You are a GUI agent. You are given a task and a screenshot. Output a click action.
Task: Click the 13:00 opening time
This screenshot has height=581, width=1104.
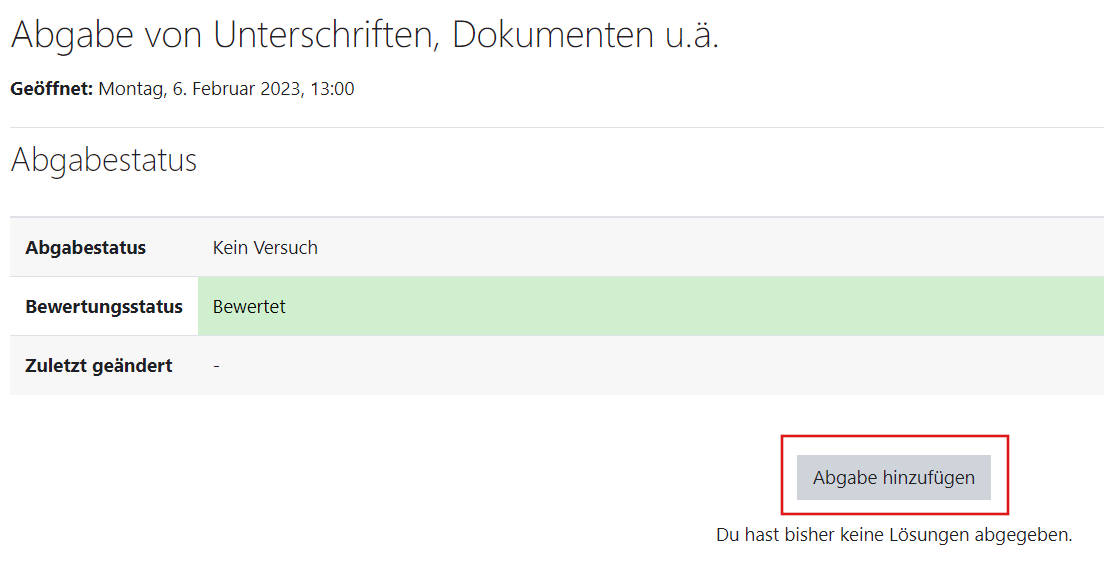[x=332, y=89]
